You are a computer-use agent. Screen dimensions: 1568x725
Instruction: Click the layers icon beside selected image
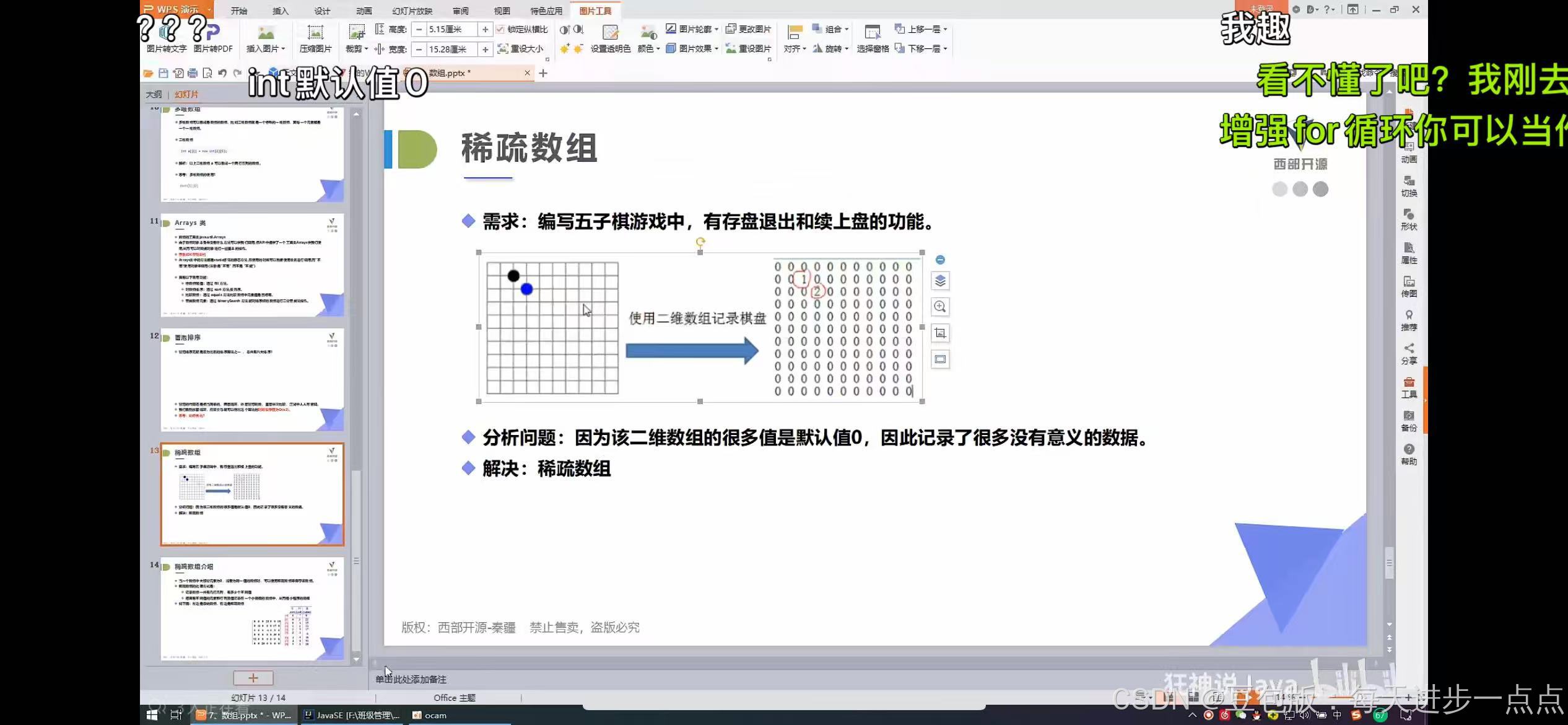[940, 281]
